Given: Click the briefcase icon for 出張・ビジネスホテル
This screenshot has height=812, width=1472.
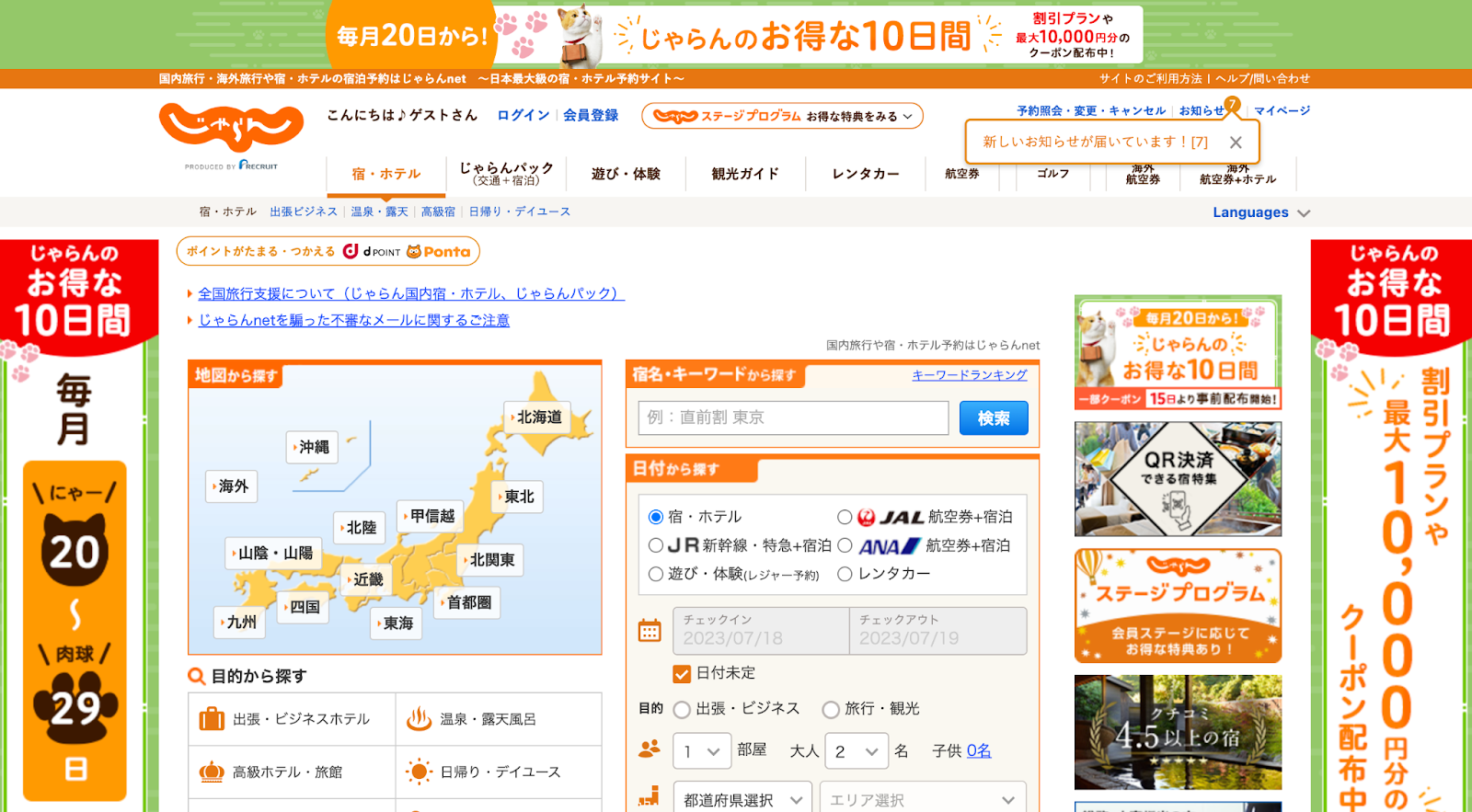Looking at the screenshot, I should pos(213,718).
